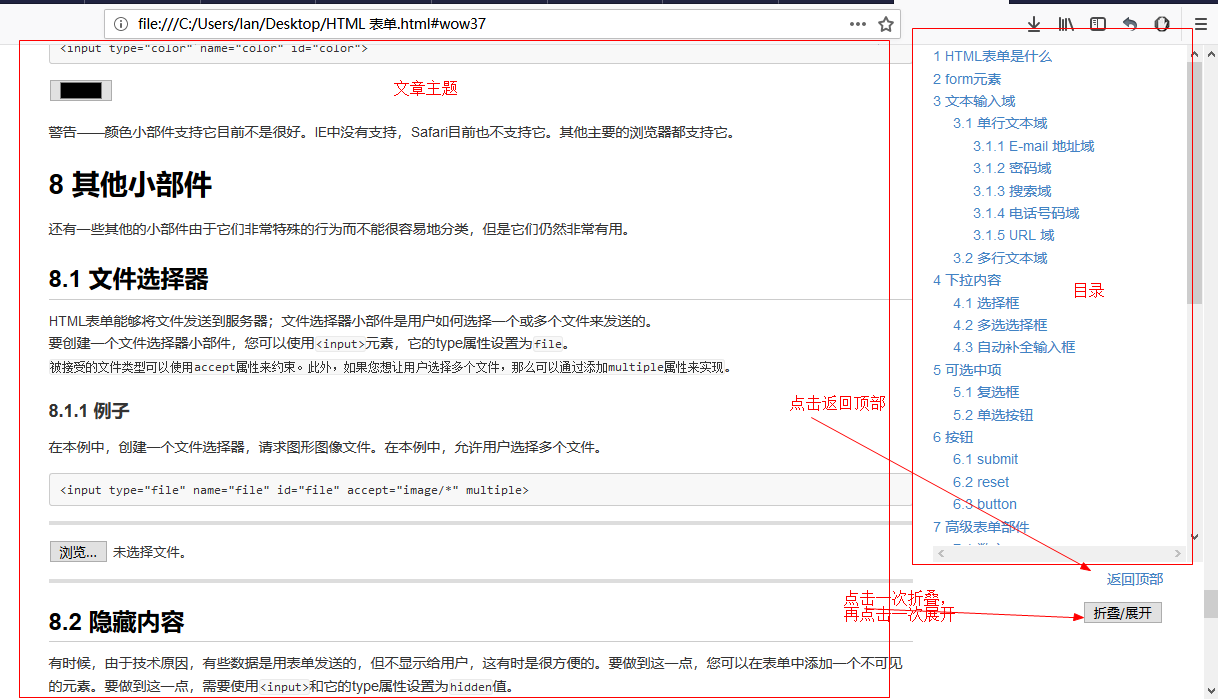Click the 返回顶部 link
Image resolution: width=1218 pixels, height=699 pixels.
point(1135,579)
